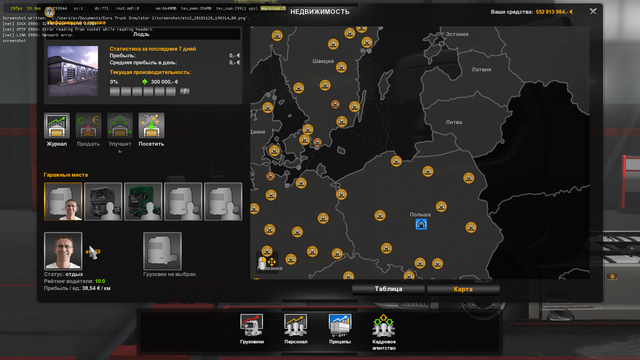Switch to the Карта map tab
This screenshot has width=640, height=360.
pyautogui.click(x=463, y=289)
